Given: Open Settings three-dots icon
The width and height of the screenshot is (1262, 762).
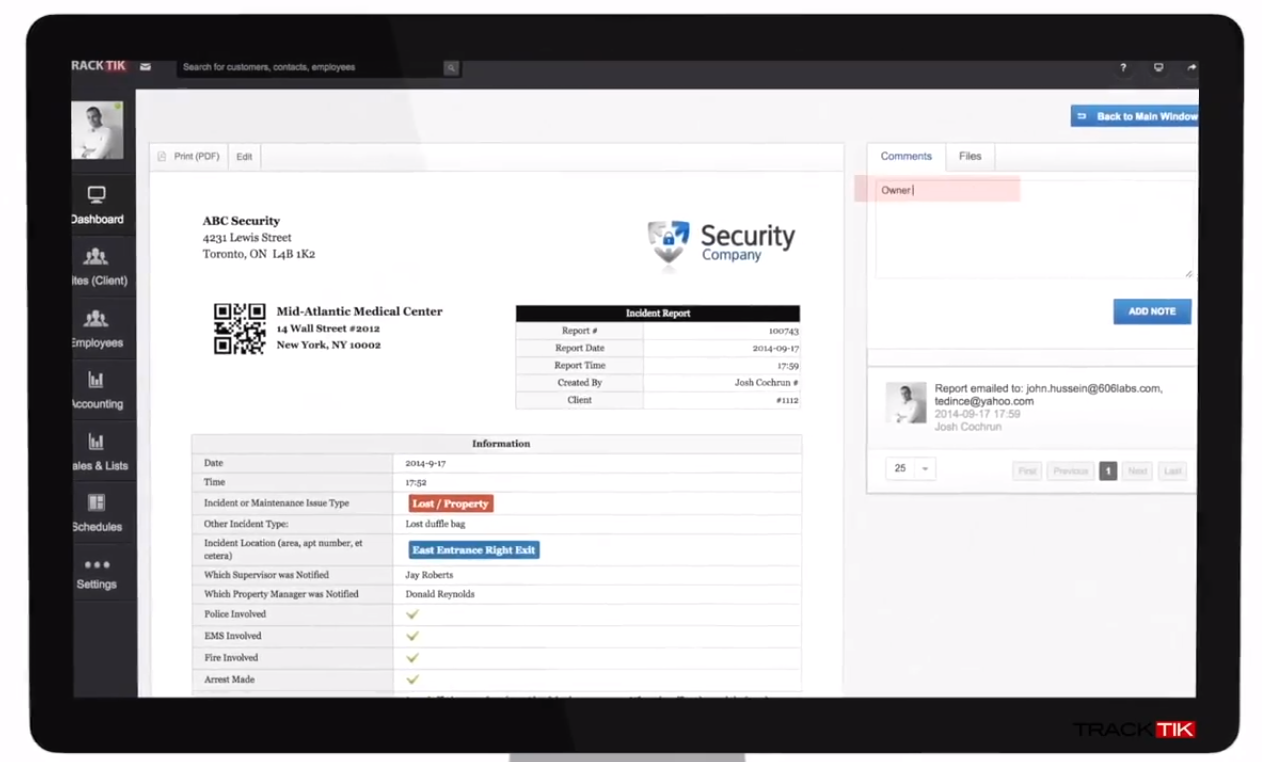Looking at the screenshot, I should [96, 565].
